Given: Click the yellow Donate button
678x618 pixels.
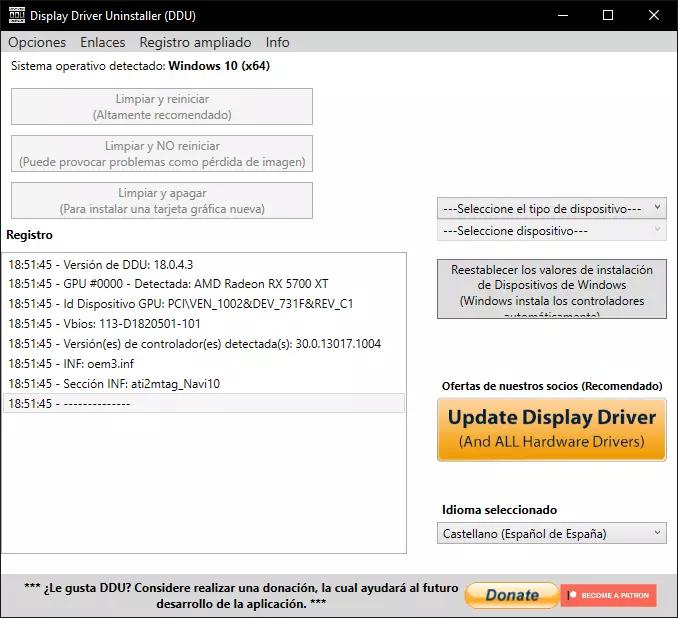Looking at the screenshot, I should pos(511,595).
